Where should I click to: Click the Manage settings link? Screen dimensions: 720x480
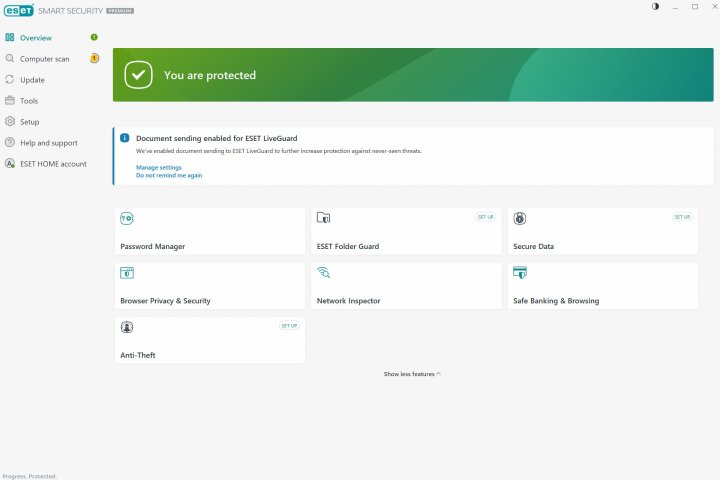click(159, 167)
